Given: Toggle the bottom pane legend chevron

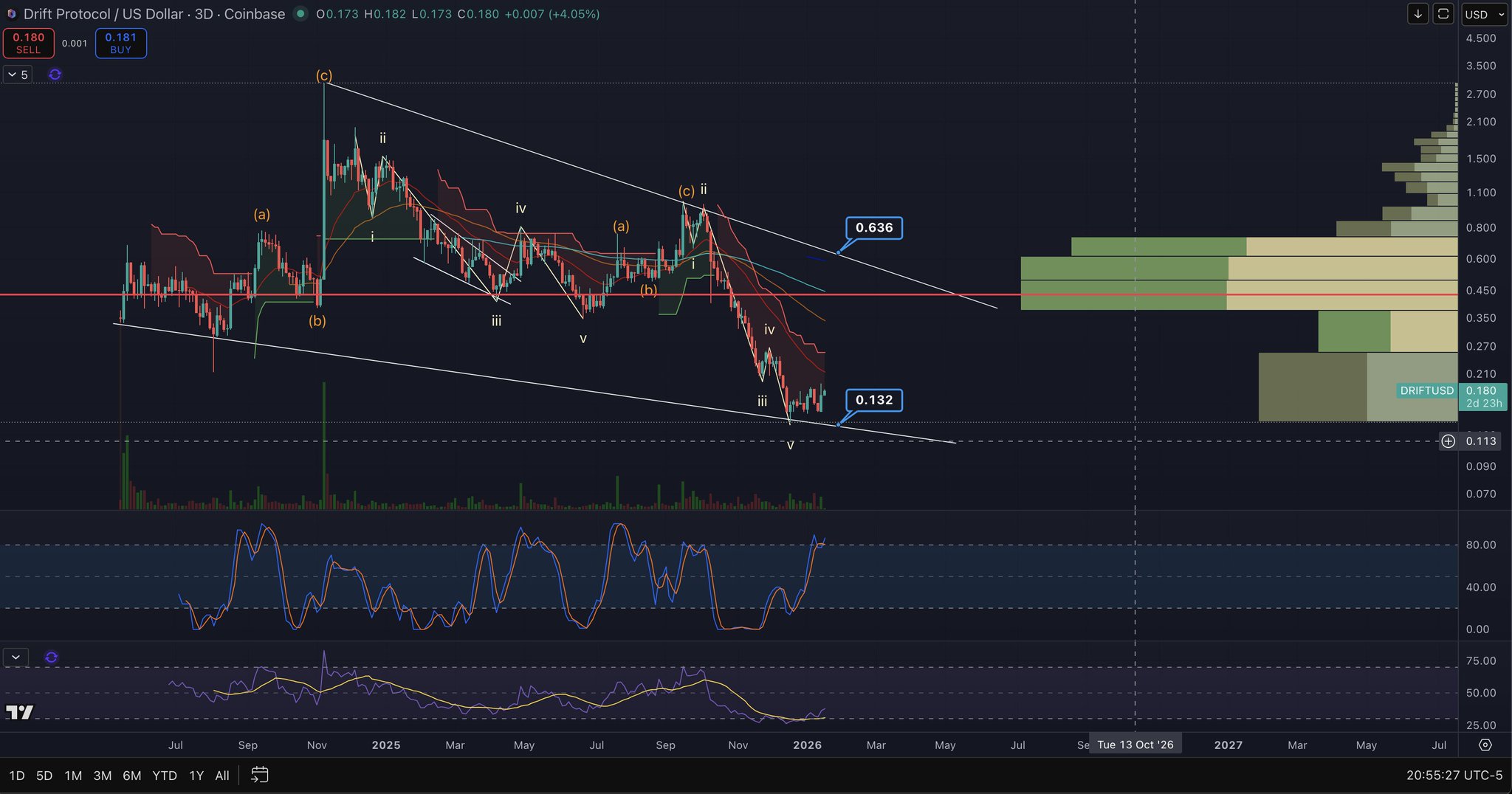Looking at the screenshot, I should tap(16, 657).
